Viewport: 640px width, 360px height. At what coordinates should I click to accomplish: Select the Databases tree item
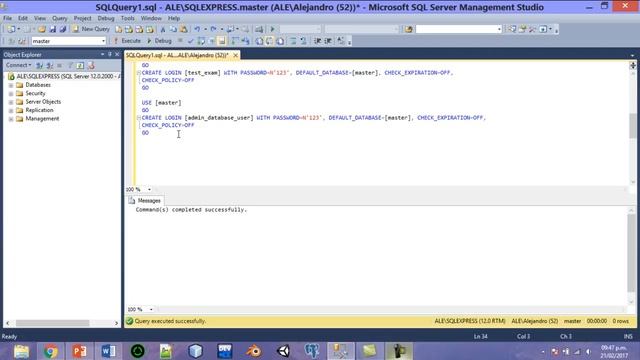coord(38,85)
